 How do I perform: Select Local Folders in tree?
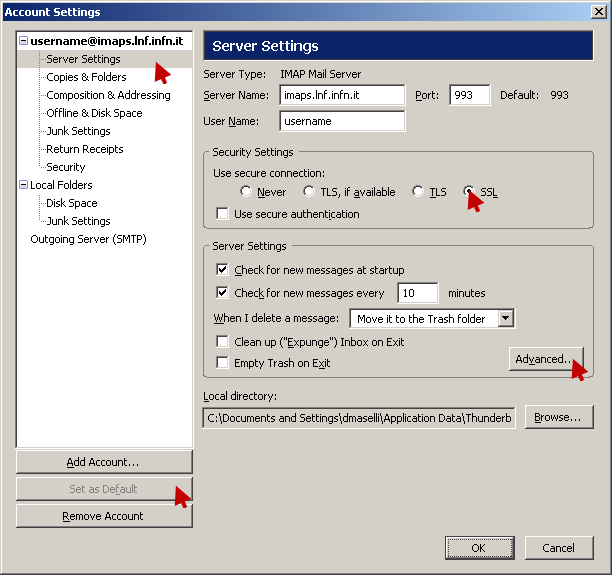tap(61, 185)
